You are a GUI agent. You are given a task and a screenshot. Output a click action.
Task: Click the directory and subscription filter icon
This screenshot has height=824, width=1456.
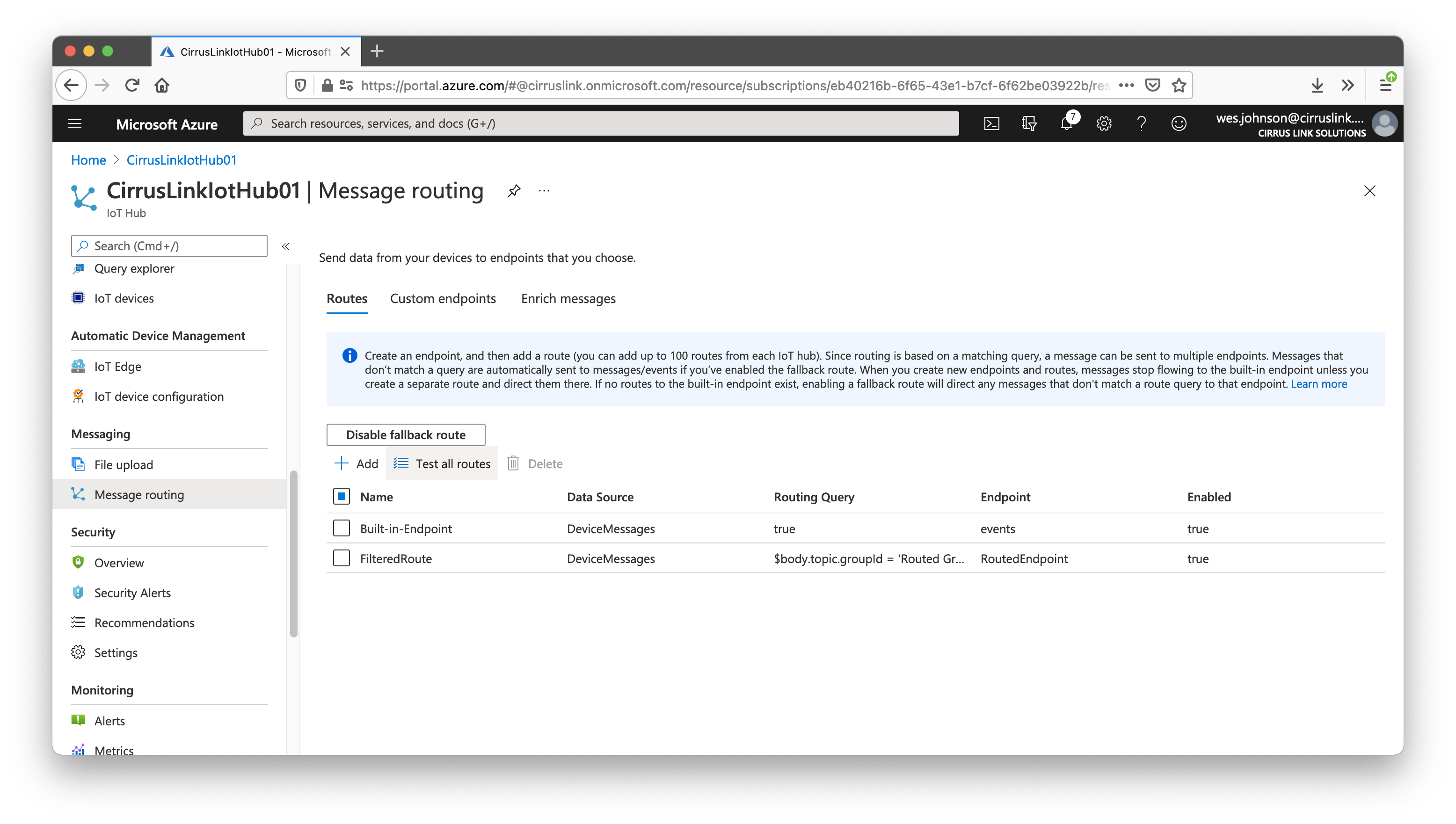point(1028,123)
